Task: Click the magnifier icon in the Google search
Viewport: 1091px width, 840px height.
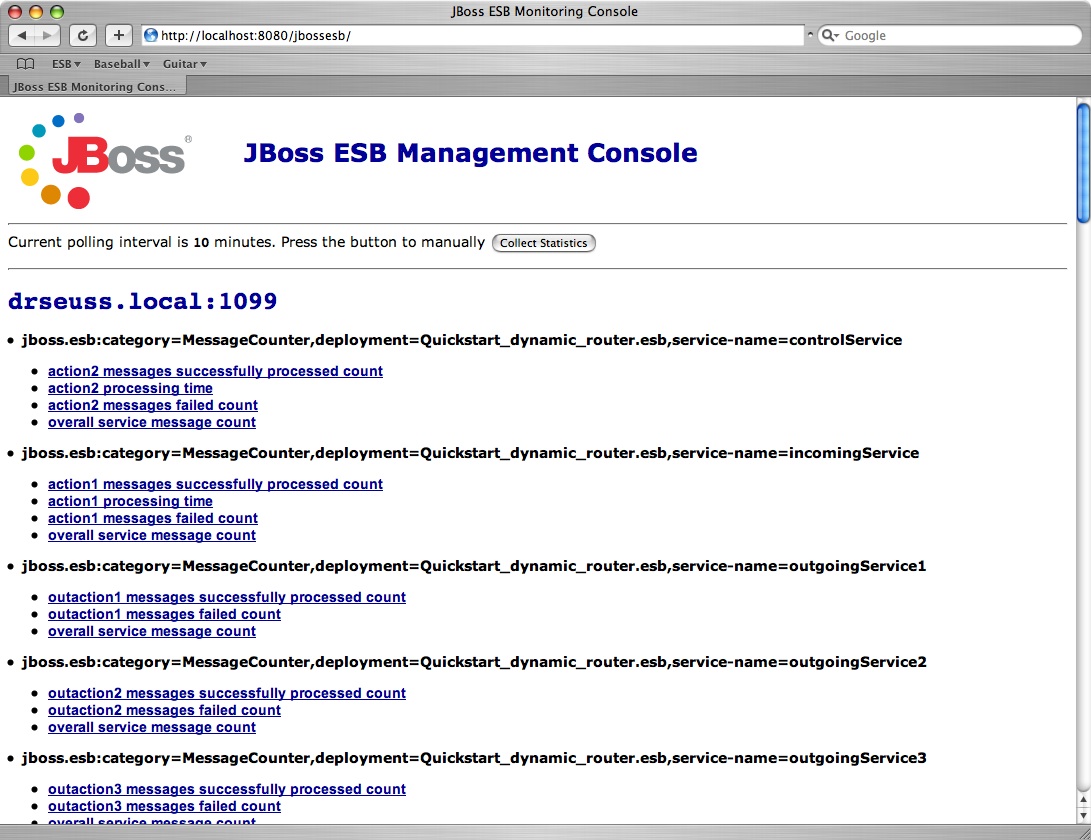Action: point(829,35)
